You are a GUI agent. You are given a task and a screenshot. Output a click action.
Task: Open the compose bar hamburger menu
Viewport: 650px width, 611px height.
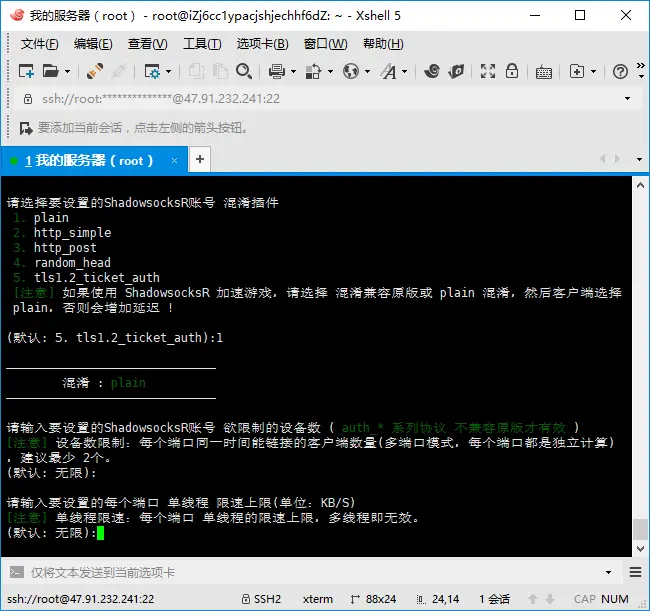tap(635, 572)
